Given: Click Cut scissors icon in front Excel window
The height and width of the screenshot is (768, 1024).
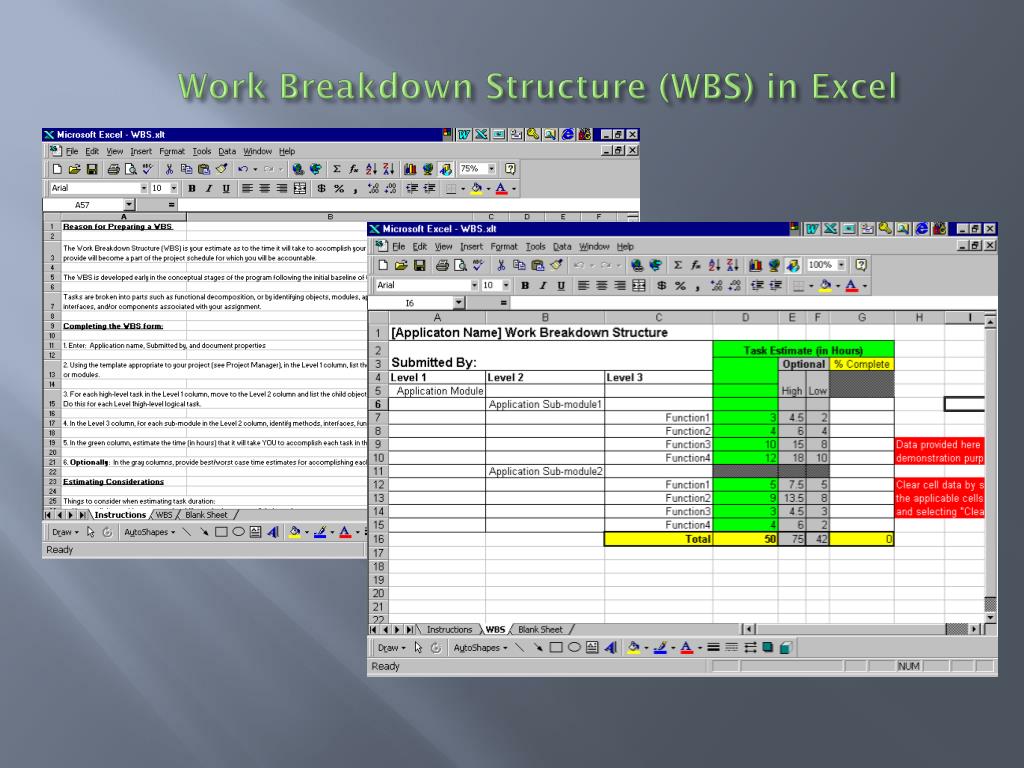Looking at the screenshot, I should pos(501,265).
